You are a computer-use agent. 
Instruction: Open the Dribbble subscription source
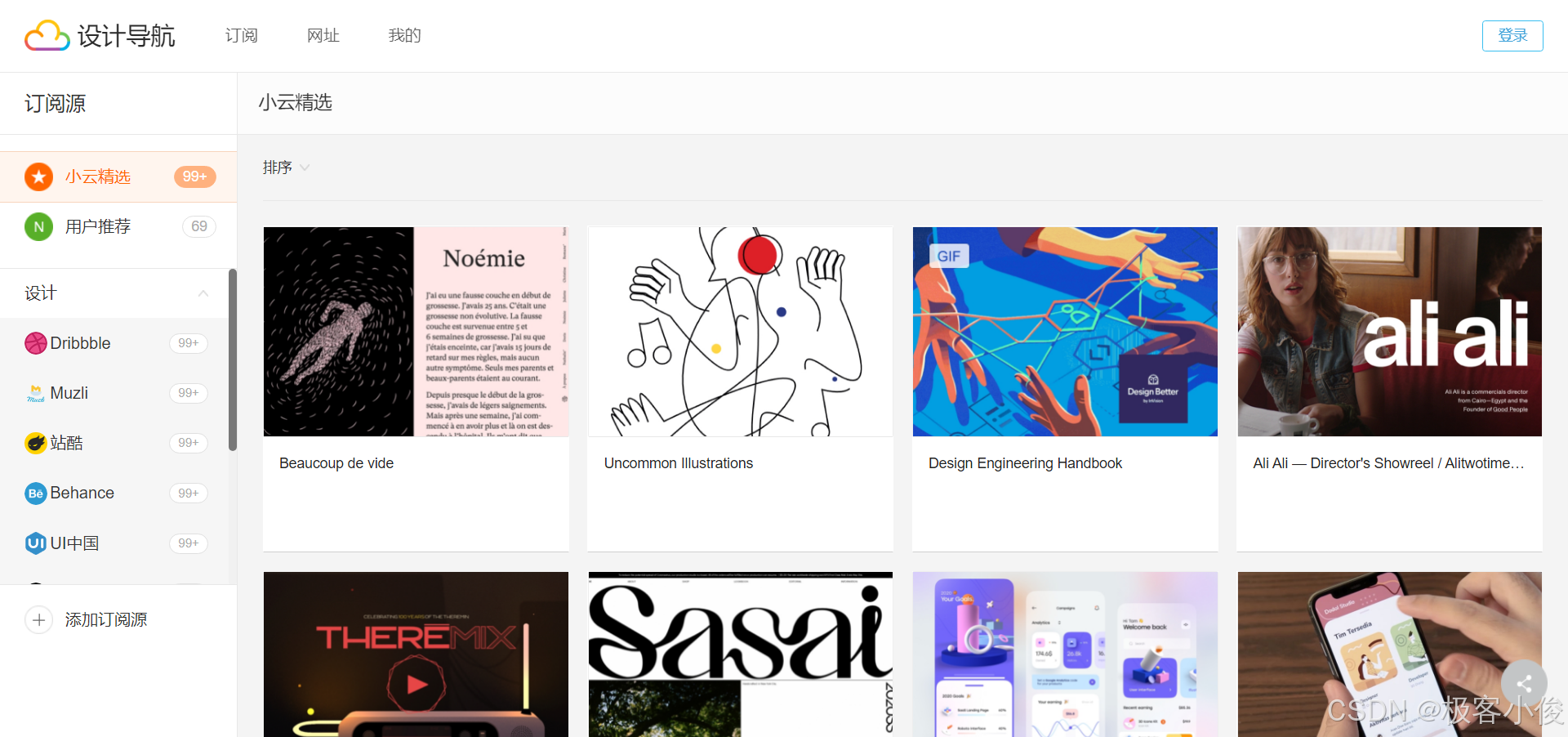114,343
